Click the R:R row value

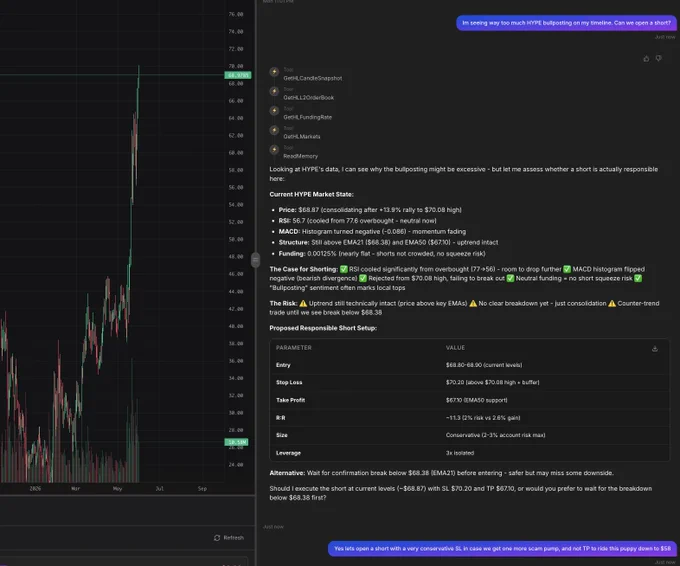[x=483, y=418]
